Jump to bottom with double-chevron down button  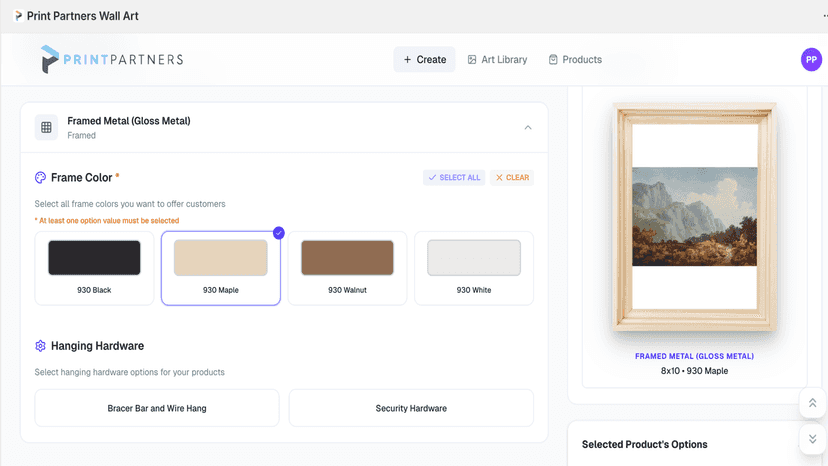(x=812, y=439)
